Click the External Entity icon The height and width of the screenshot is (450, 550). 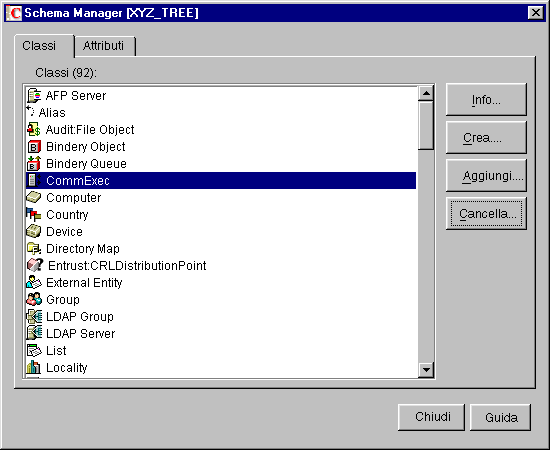34,282
